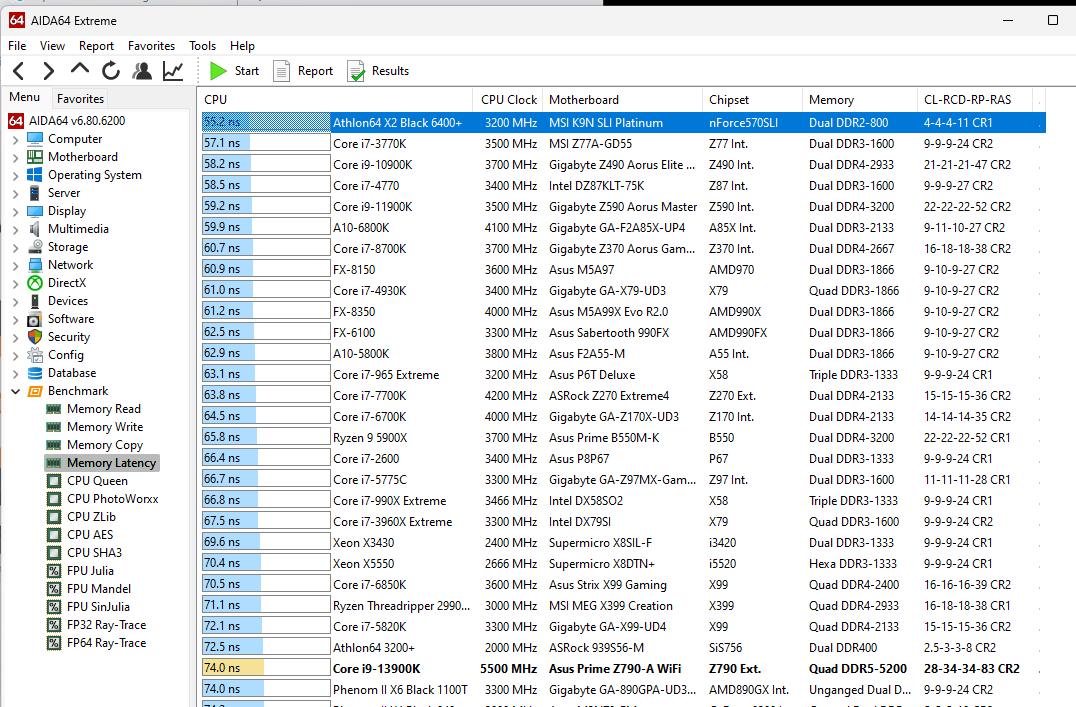Viewport: 1076px width, 707px height.
Task: Click the Security shield icon
Action: [35, 336]
